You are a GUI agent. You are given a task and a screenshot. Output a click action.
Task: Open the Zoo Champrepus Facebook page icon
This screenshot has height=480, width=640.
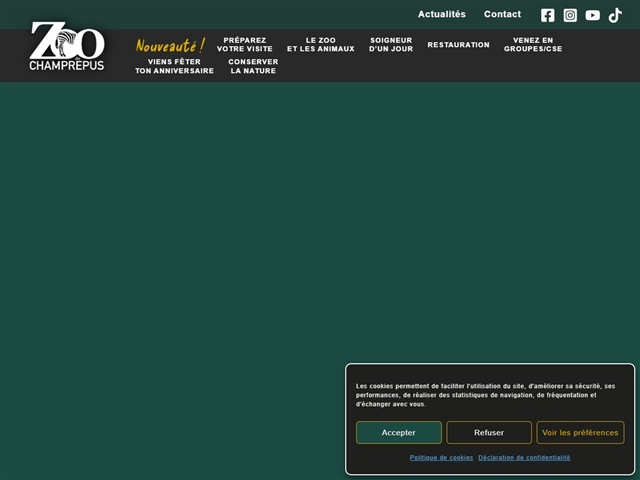coord(547,15)
